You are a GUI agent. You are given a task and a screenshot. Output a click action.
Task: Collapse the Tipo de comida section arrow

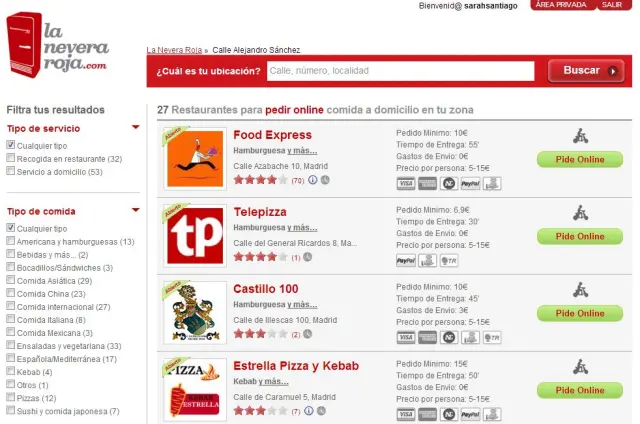pos(136,211)
